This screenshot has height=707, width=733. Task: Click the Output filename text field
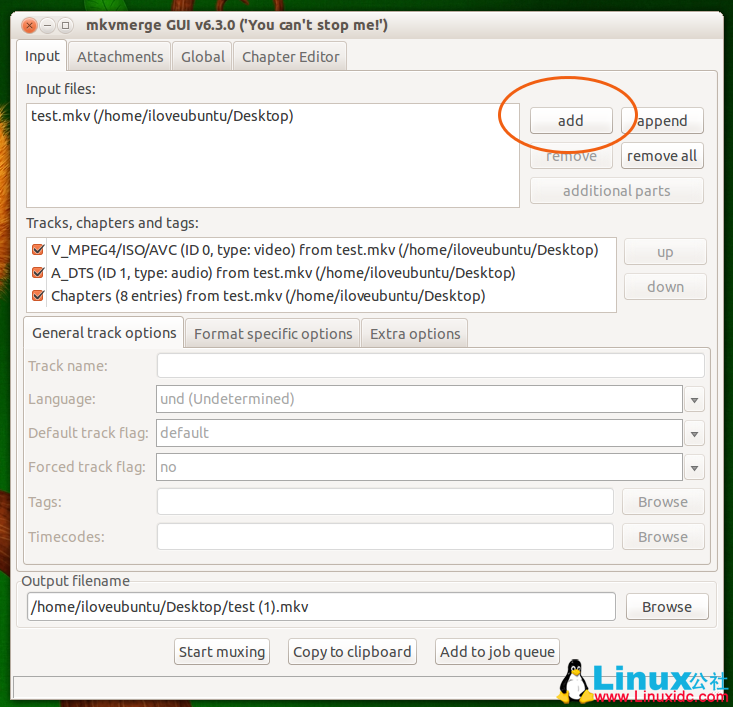click(x=320, y=607)
